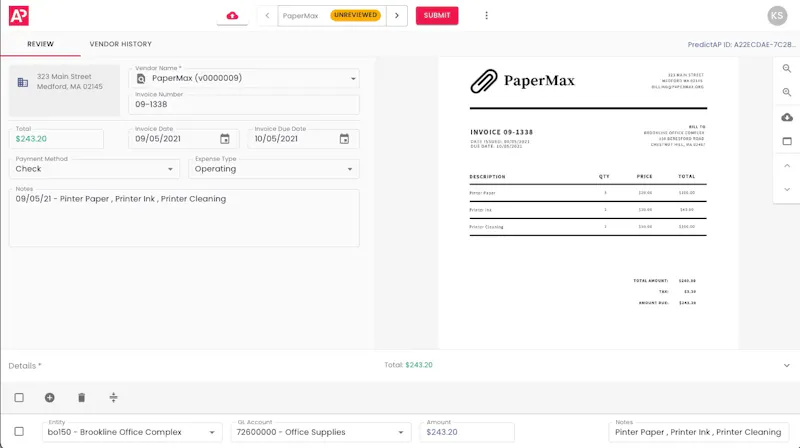Go to next page with down chevron
The width and height of the screenshot is (800, 448).
[x=787, y=189]
